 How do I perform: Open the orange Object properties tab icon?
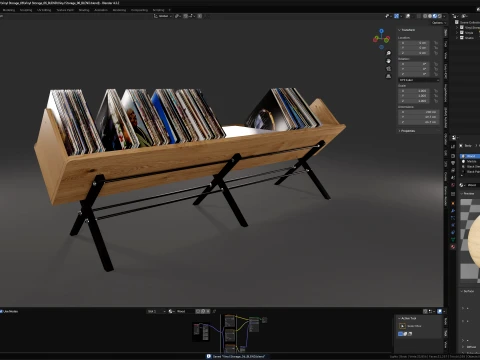point(453,203)
